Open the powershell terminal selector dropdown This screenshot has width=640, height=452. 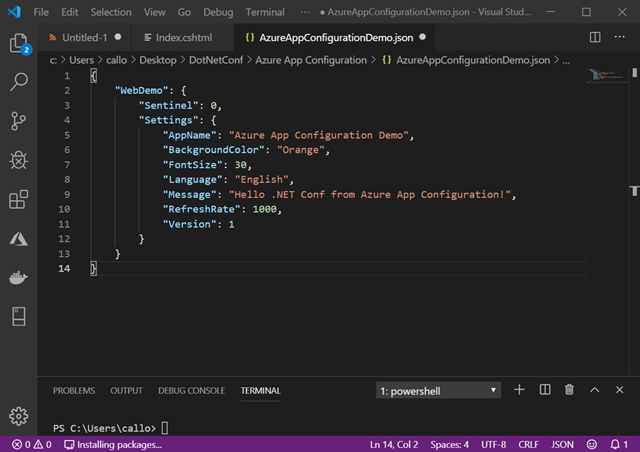pos(438,391)
